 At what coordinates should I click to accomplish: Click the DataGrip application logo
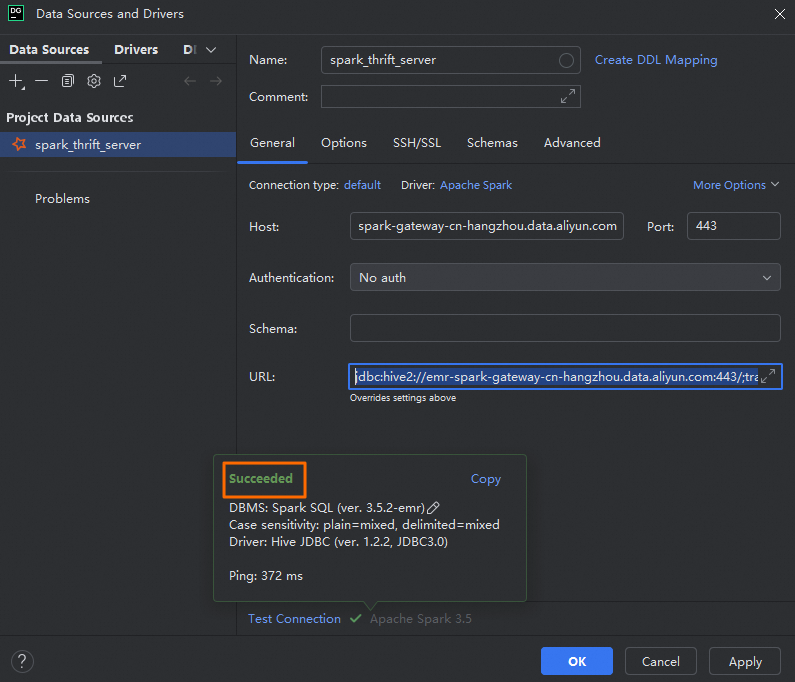(x=16, y=13)
